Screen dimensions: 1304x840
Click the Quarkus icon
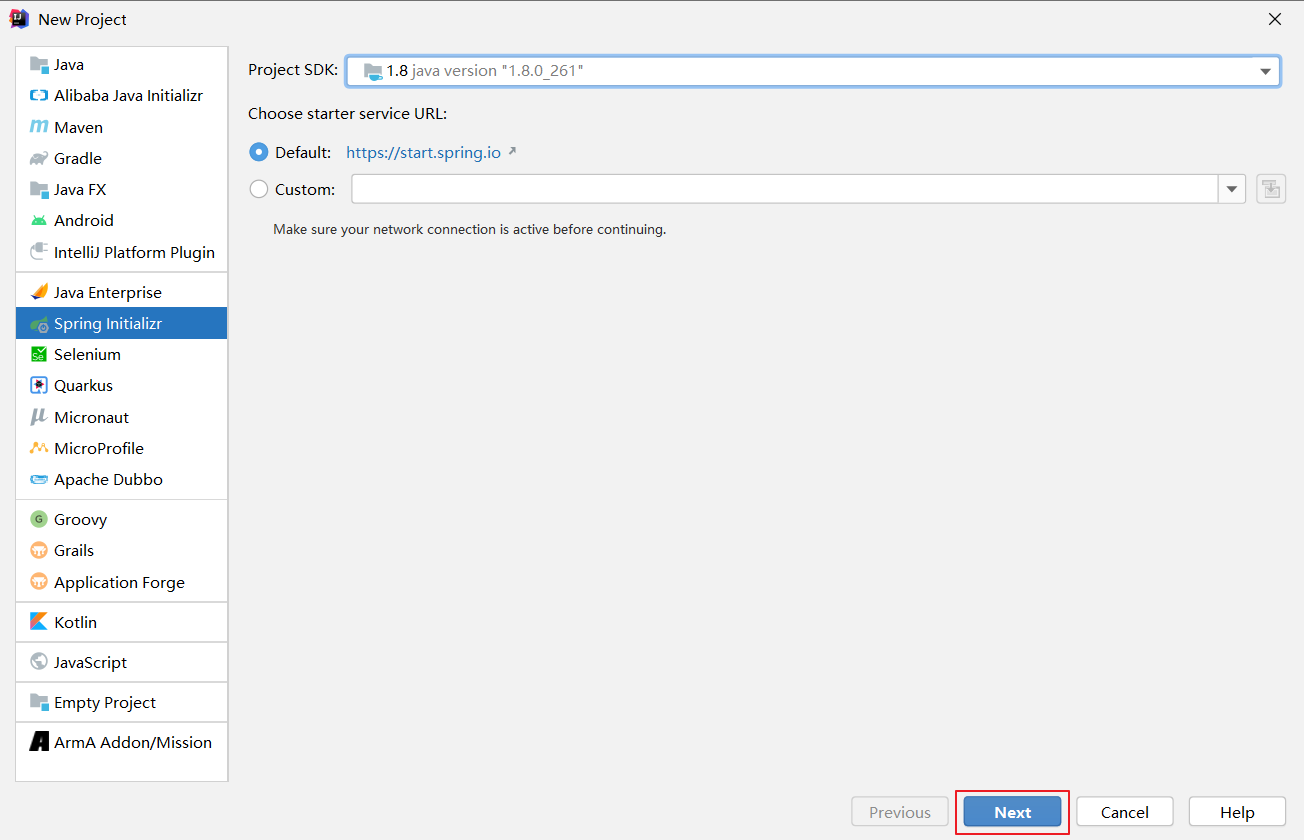pos(39,385)
